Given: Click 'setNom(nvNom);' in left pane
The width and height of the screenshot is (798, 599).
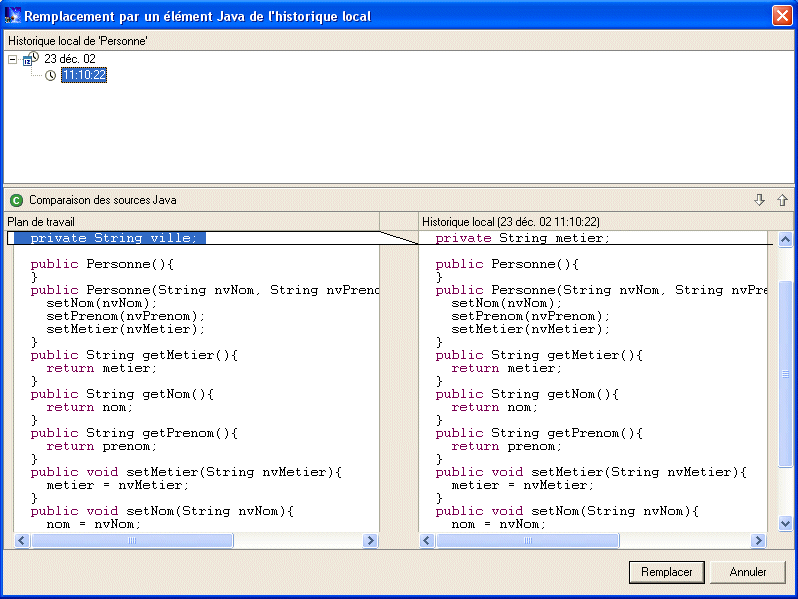Looking at the screenshot, I should click(102, 303).
